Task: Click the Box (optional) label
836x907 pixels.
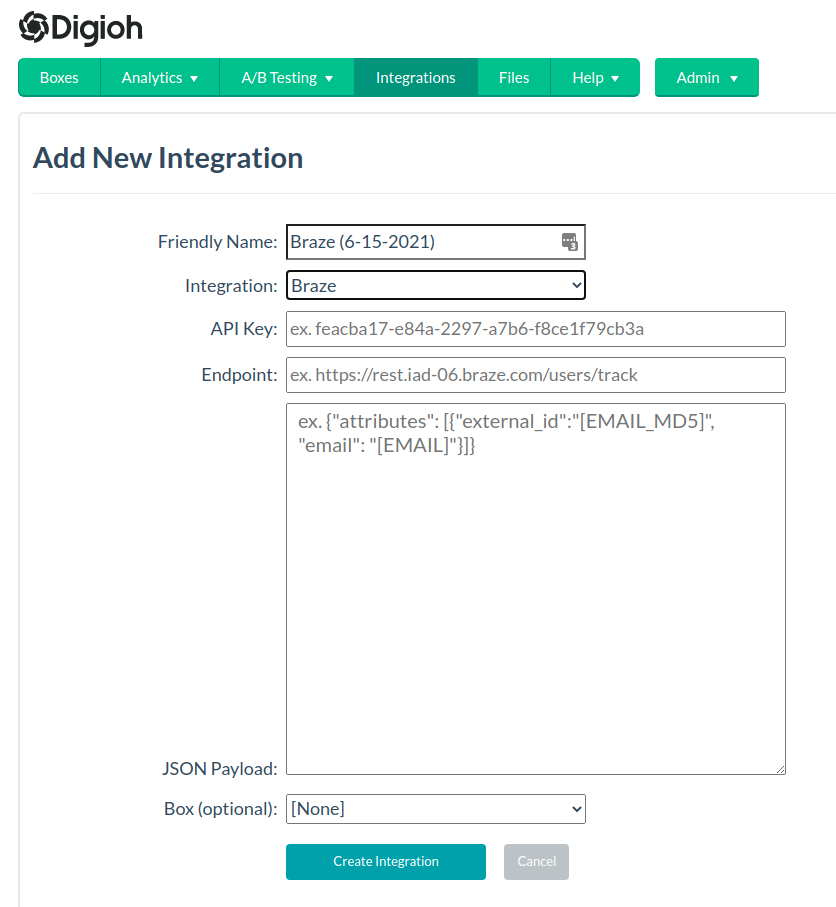Action: 221,809
